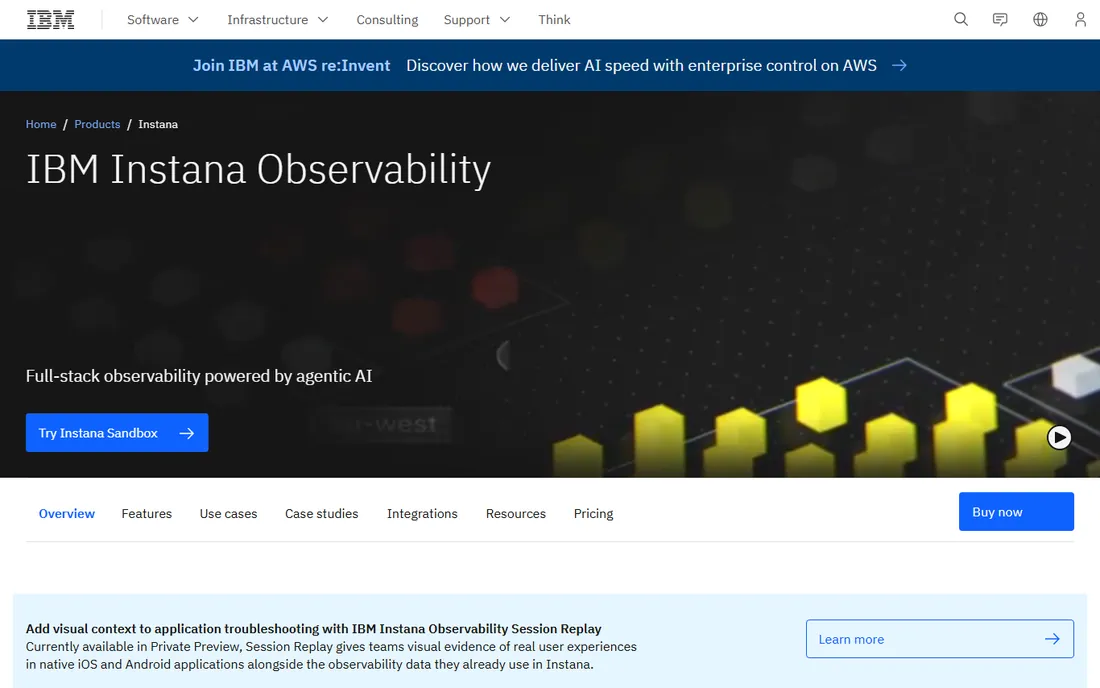The height and width of the screenshot is (688, 1100).
Task: Open the user profile icon
Action: pos(1080,20)
